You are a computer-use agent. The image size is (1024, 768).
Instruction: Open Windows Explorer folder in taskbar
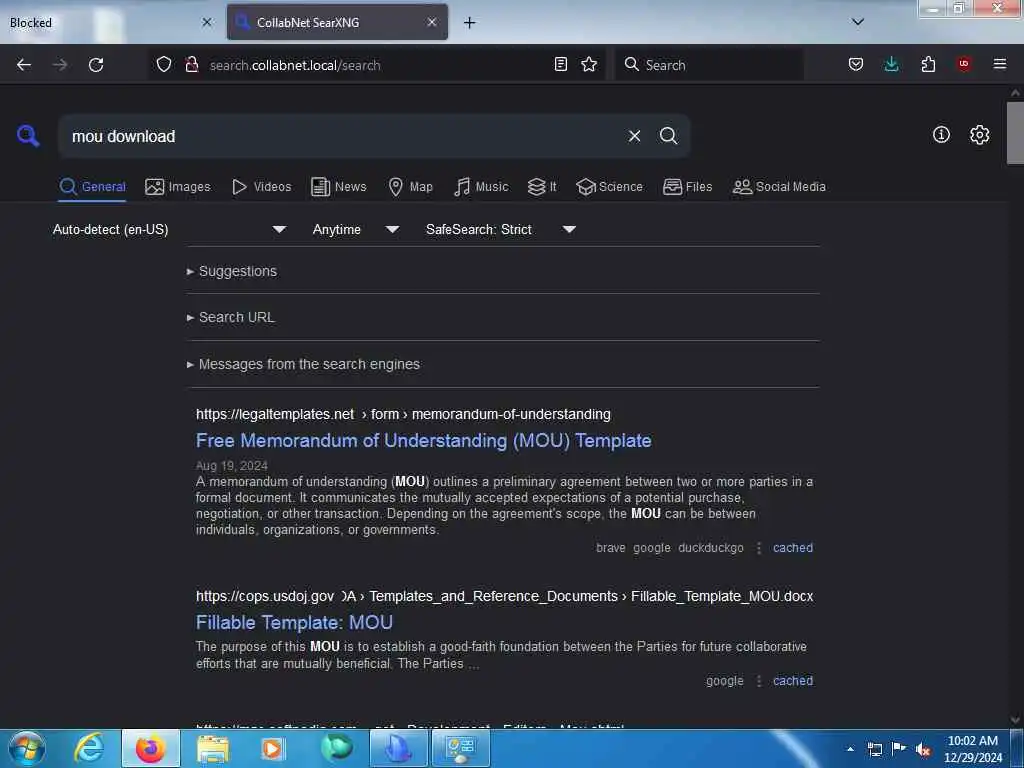[x=212, y=748]
